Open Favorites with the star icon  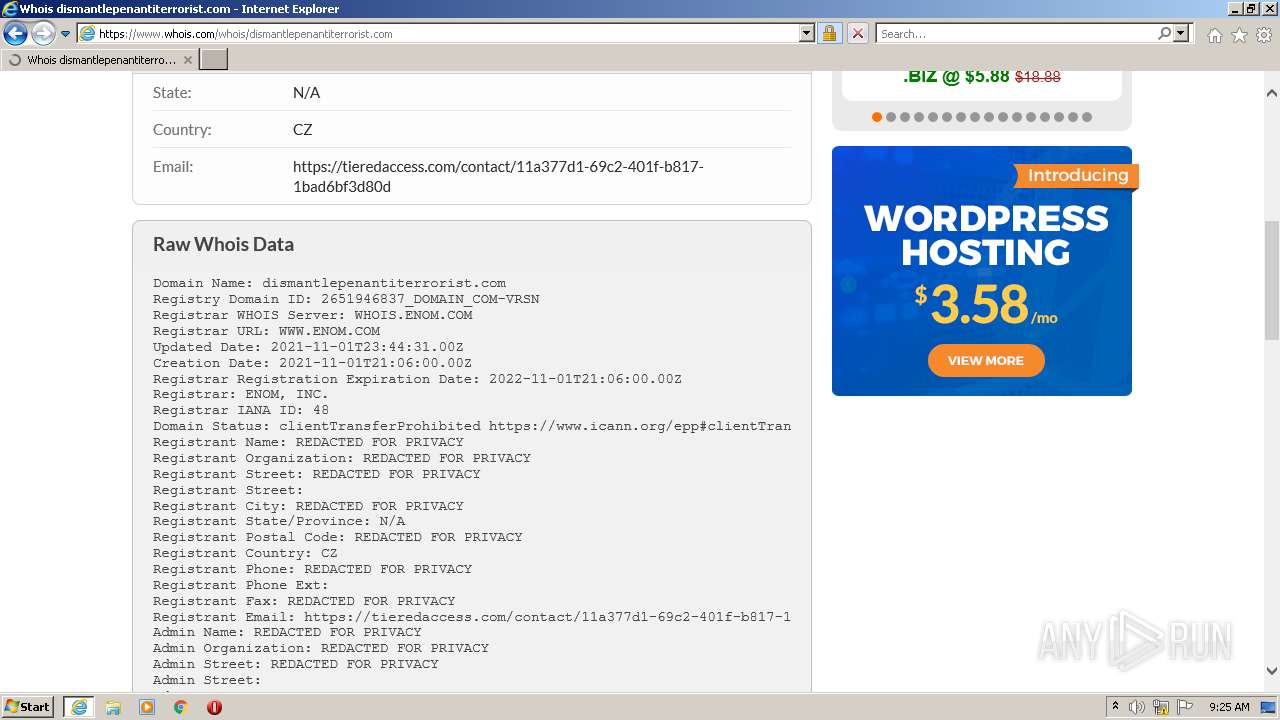(x=1239, y=35)
